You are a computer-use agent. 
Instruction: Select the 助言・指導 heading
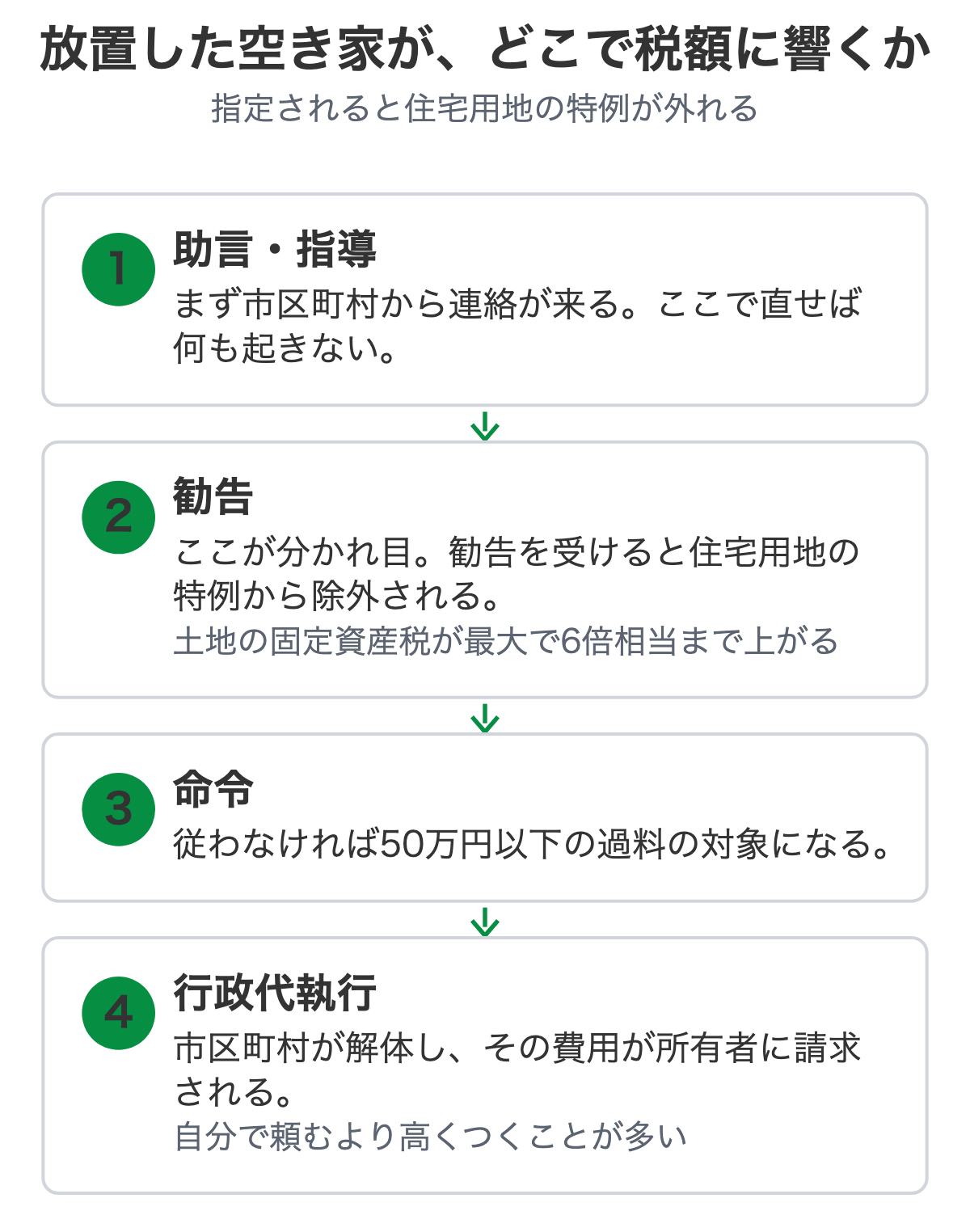[275, 249]
